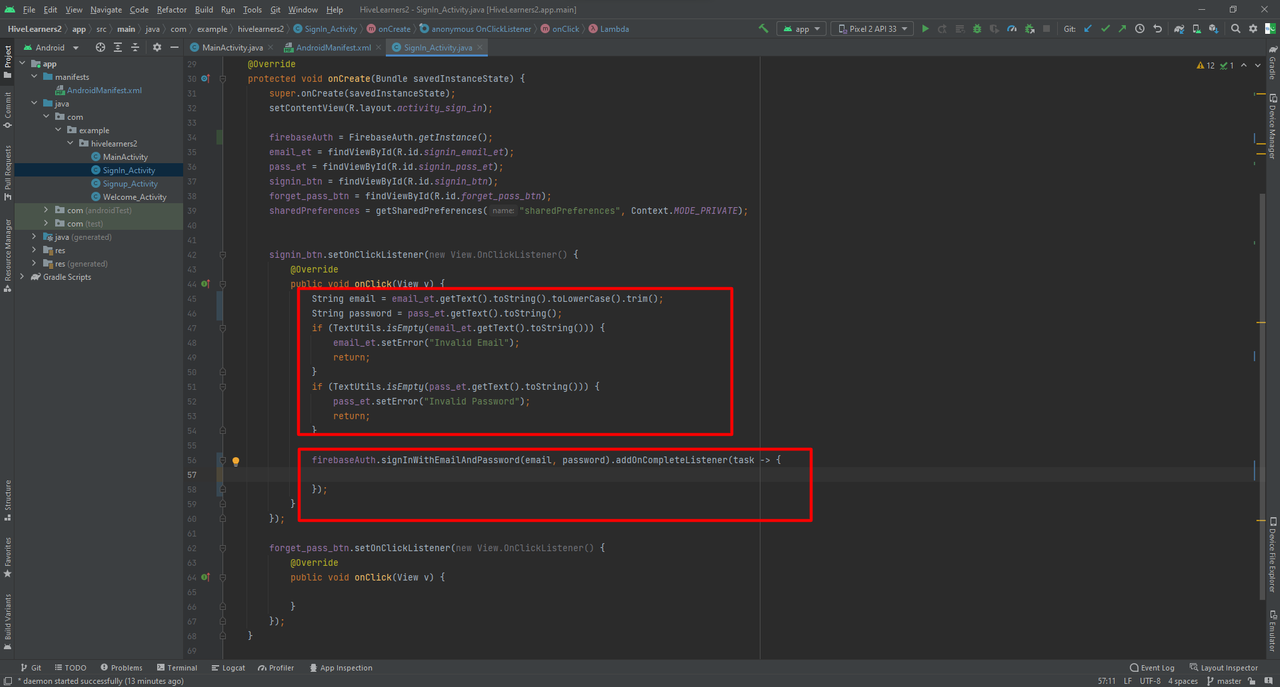Toggle the Gradle tool window on right edge
Image resolution: width=1280 pixels, height=687 pixels.
click(1272, 63)
